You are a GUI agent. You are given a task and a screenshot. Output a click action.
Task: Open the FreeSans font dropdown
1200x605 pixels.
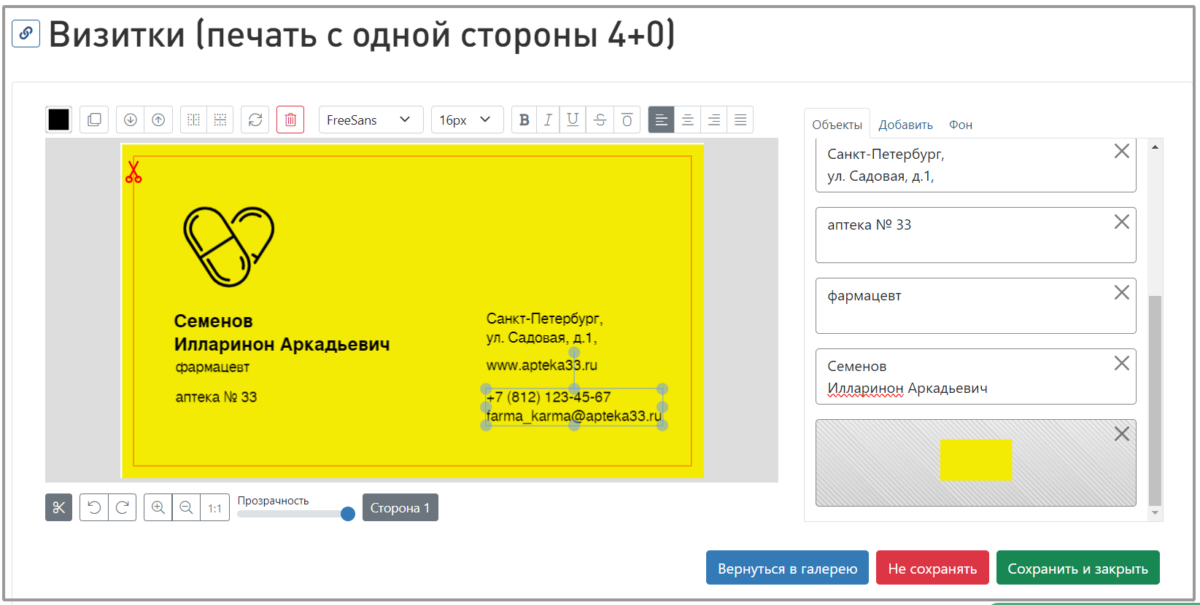[370, 120]
